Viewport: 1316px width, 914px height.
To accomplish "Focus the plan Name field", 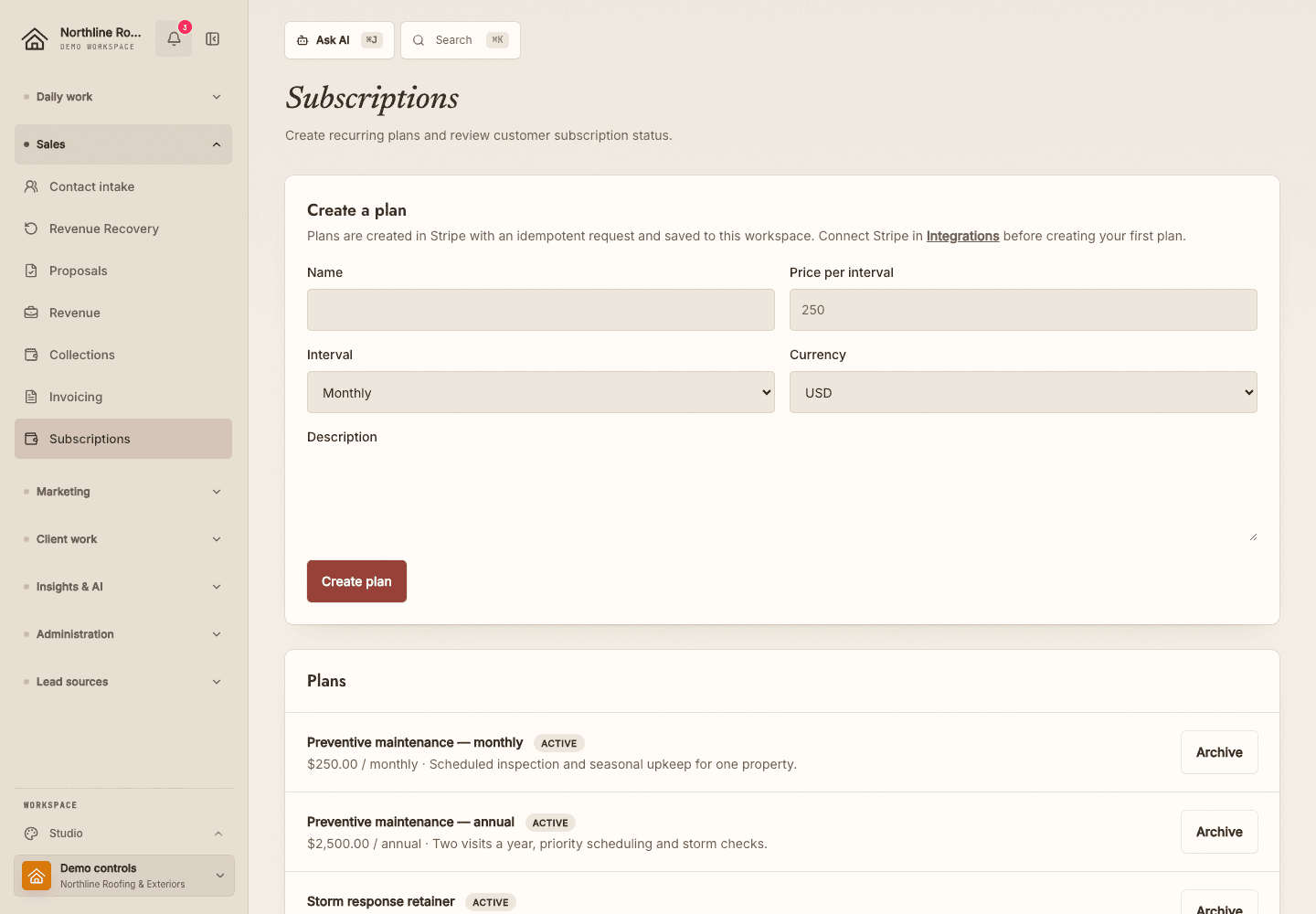I will pos(541,310).
